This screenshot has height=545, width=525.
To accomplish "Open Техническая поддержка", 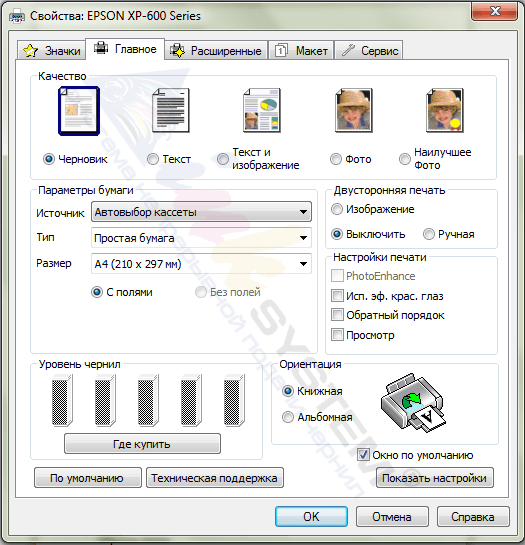I will 215,478.
